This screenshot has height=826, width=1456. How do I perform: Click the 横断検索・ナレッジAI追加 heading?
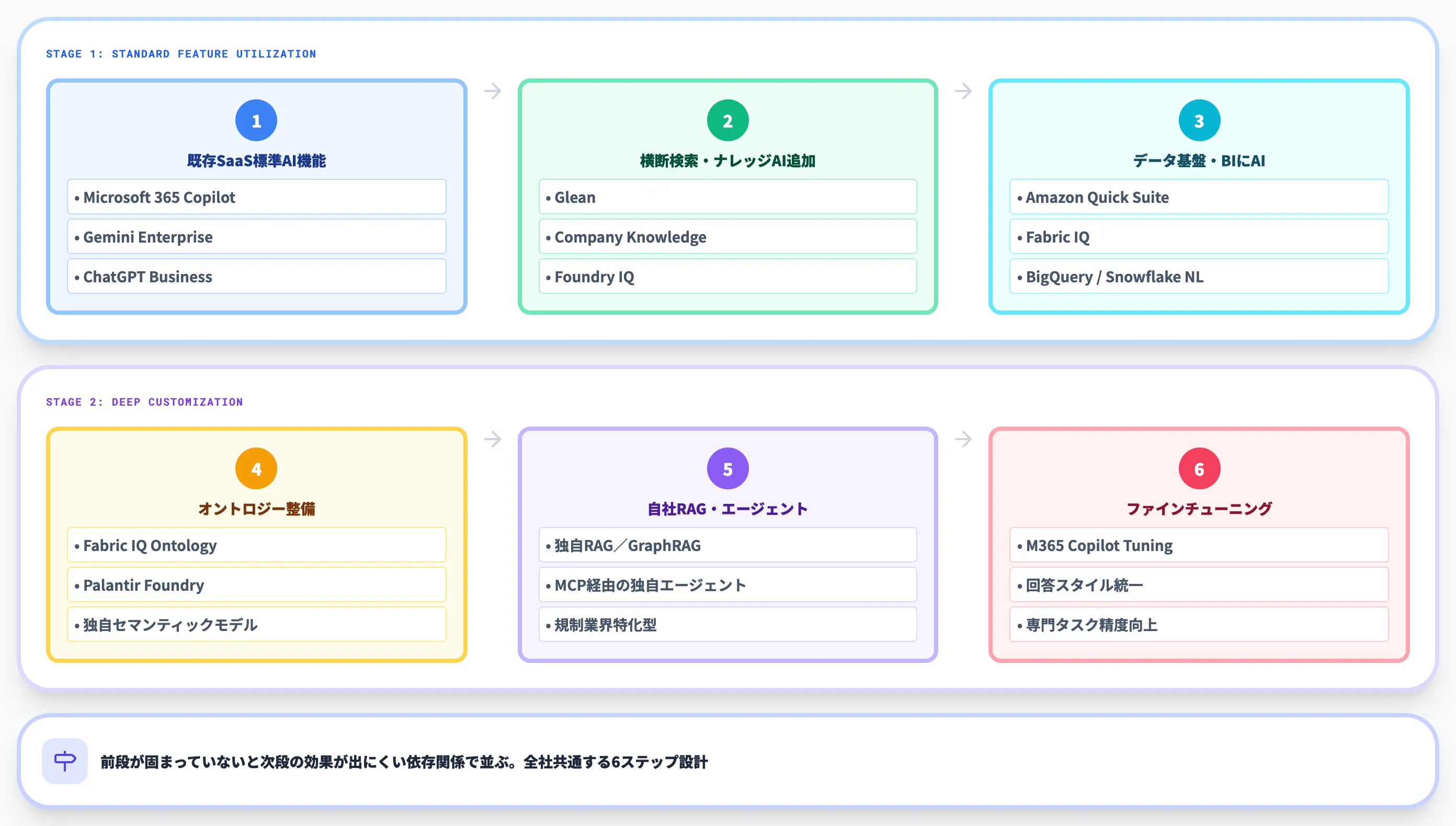click(727, 160)
